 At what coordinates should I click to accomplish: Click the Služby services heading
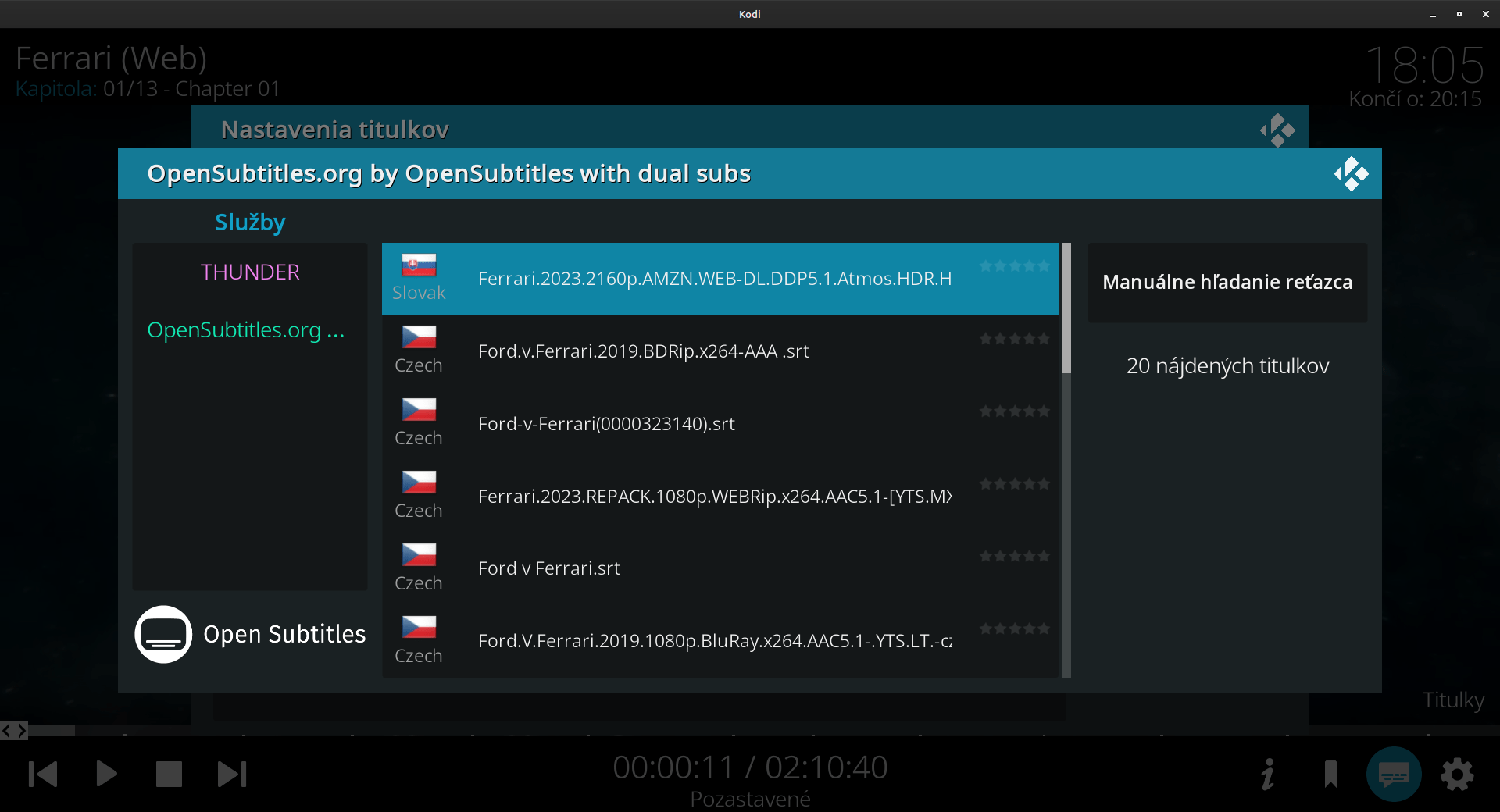(250, 223)
